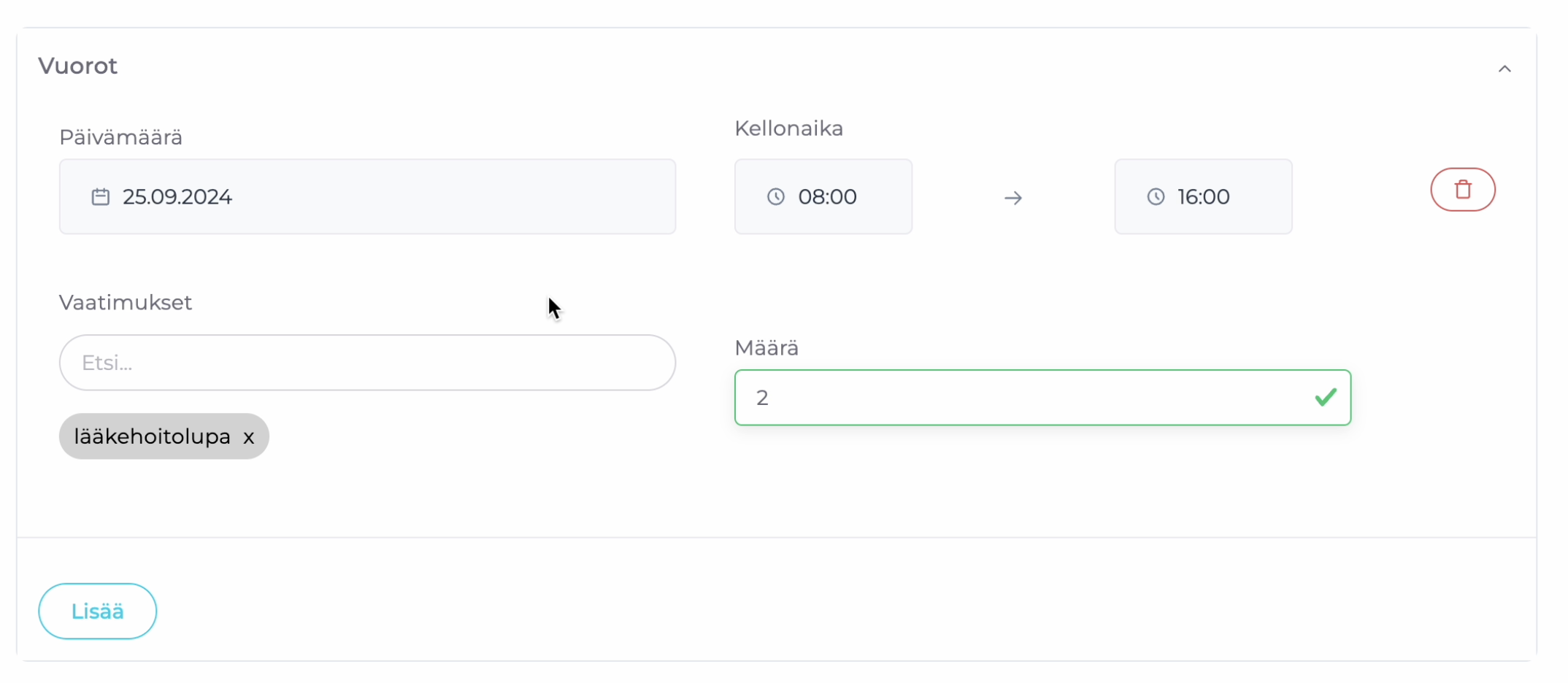Click into the Määrä quantity field
This screenshot has width=1568, height=683.
pos(1022,398)
